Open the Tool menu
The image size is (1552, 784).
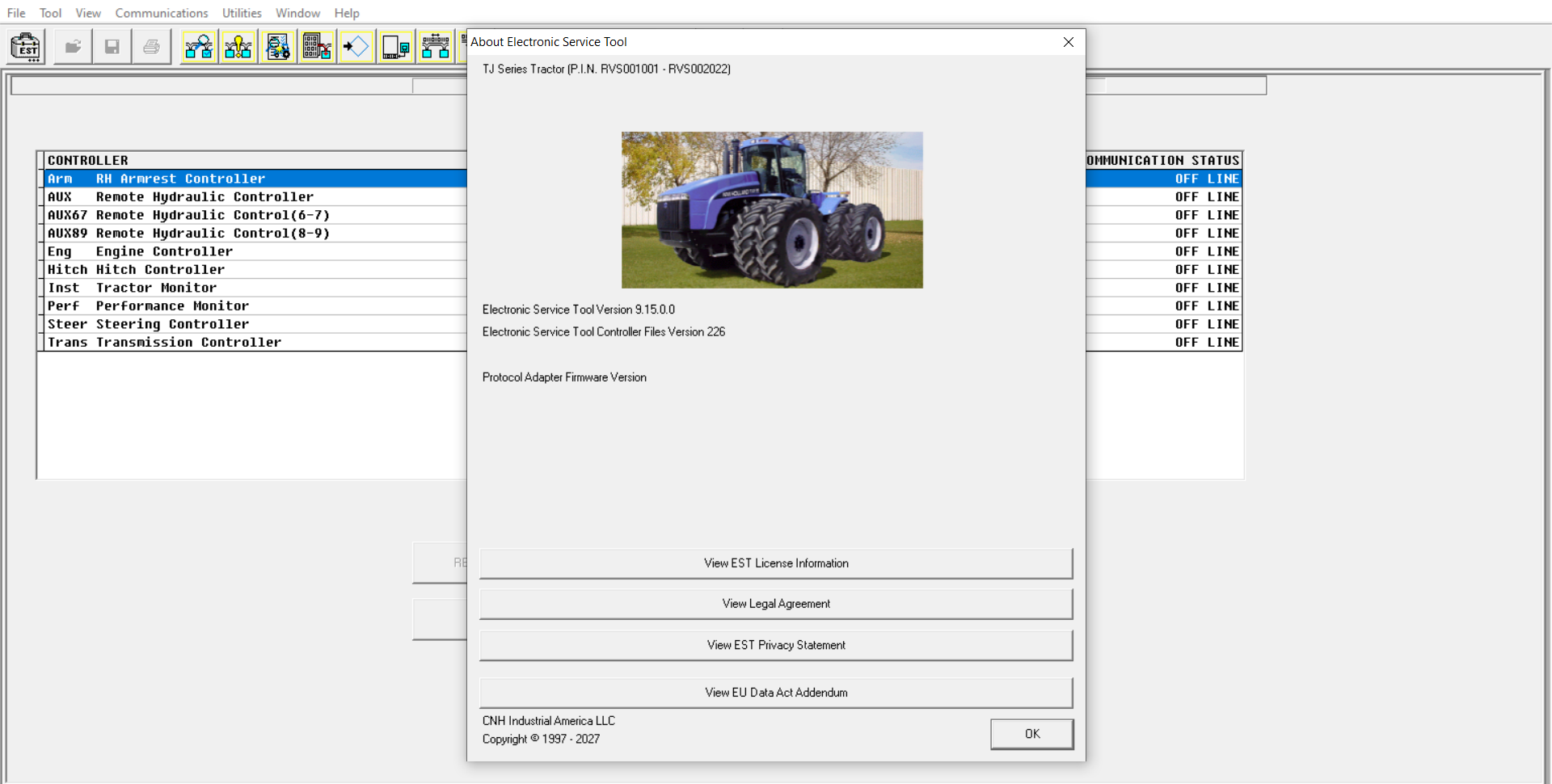coord(51,13)
